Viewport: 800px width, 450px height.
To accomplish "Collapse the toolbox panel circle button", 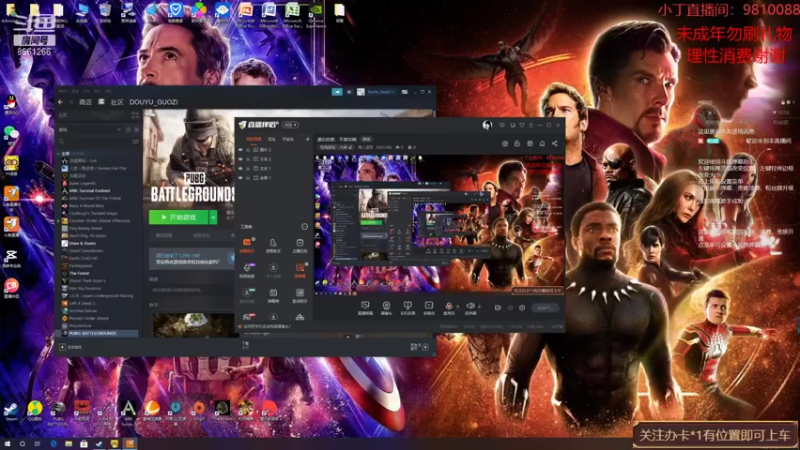I will [x=305, y=227].
